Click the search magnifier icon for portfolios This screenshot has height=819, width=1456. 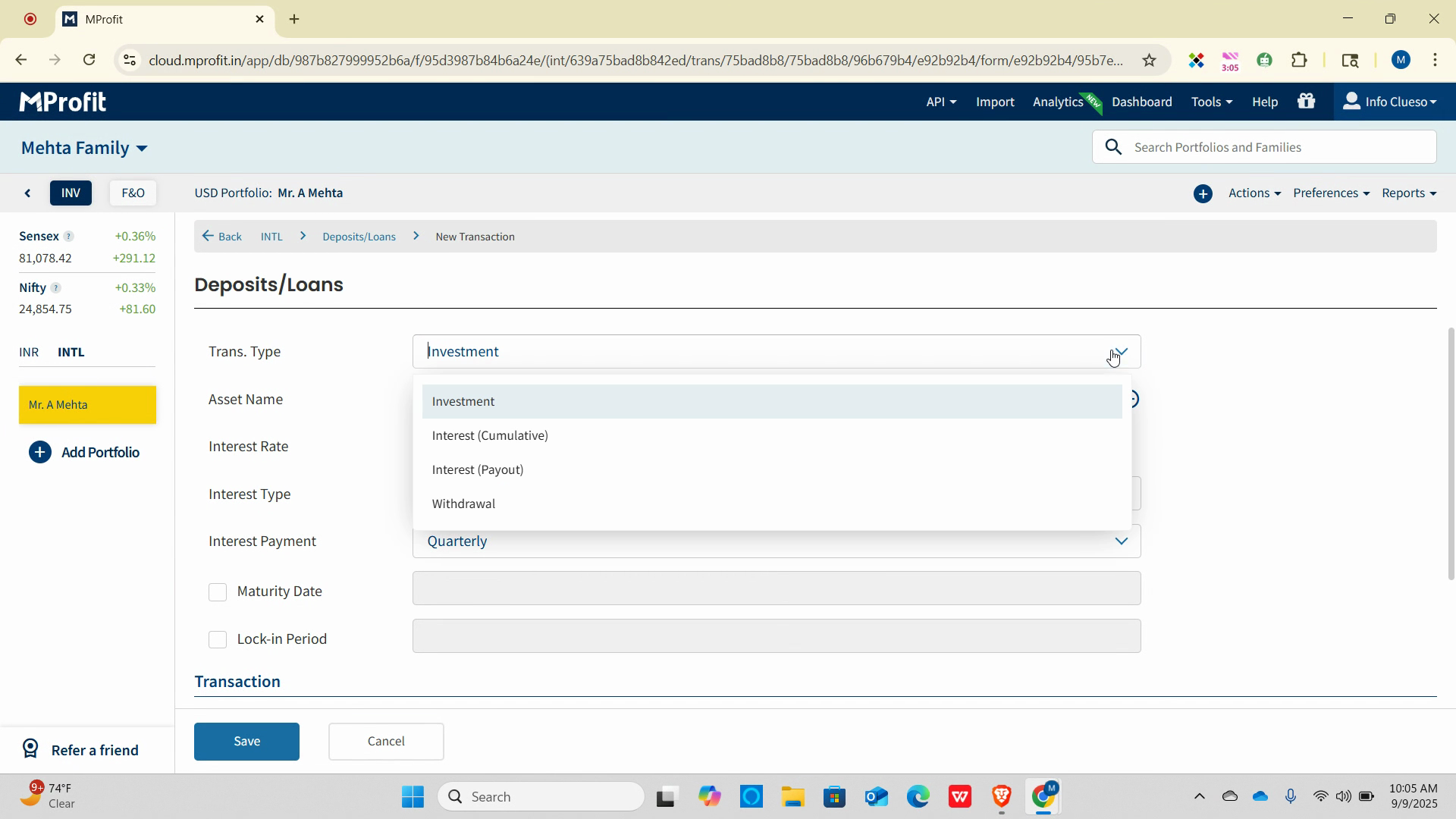(x=1113, y=147)
